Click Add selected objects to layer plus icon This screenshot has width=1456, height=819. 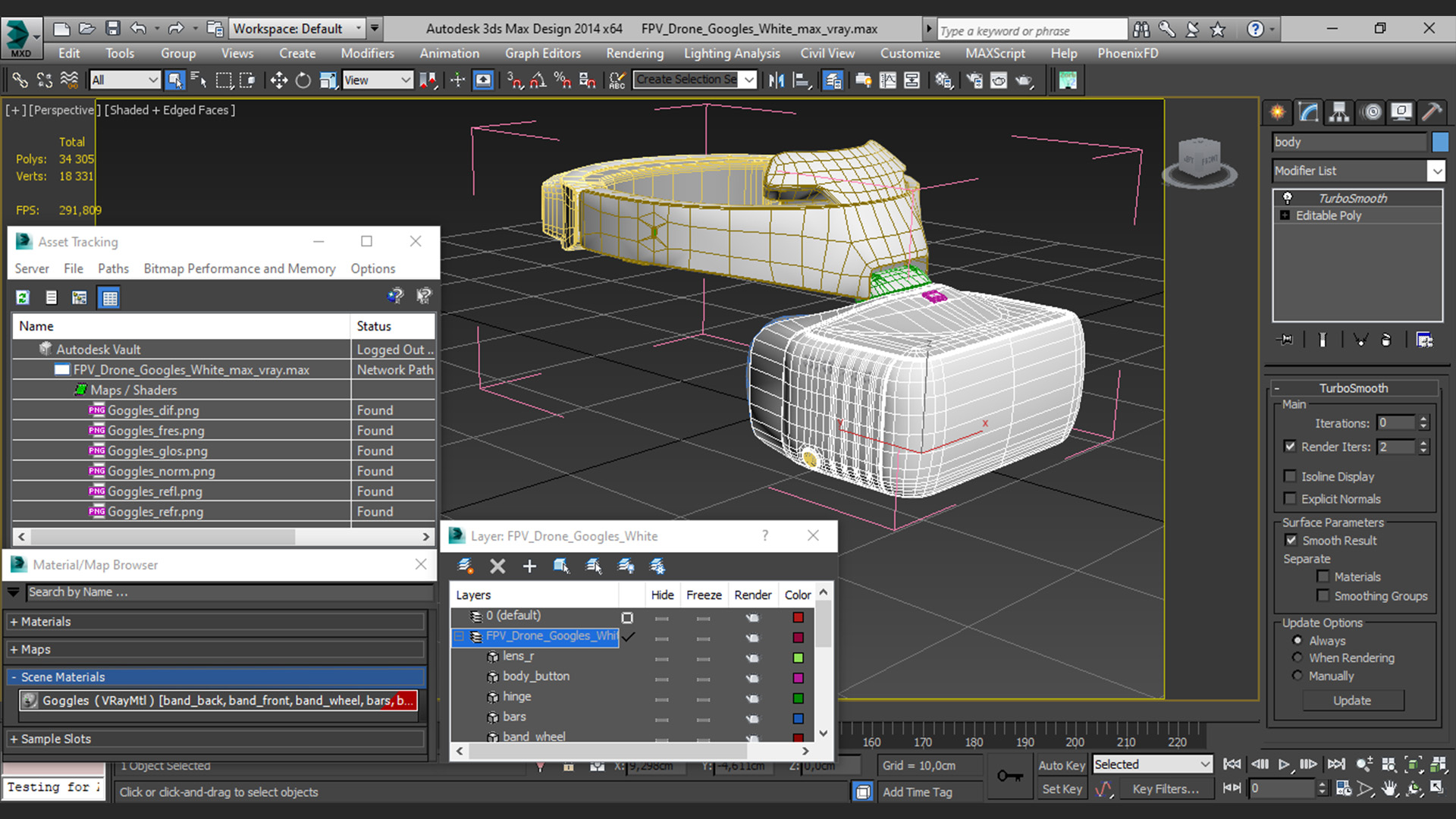click(529, 566)
